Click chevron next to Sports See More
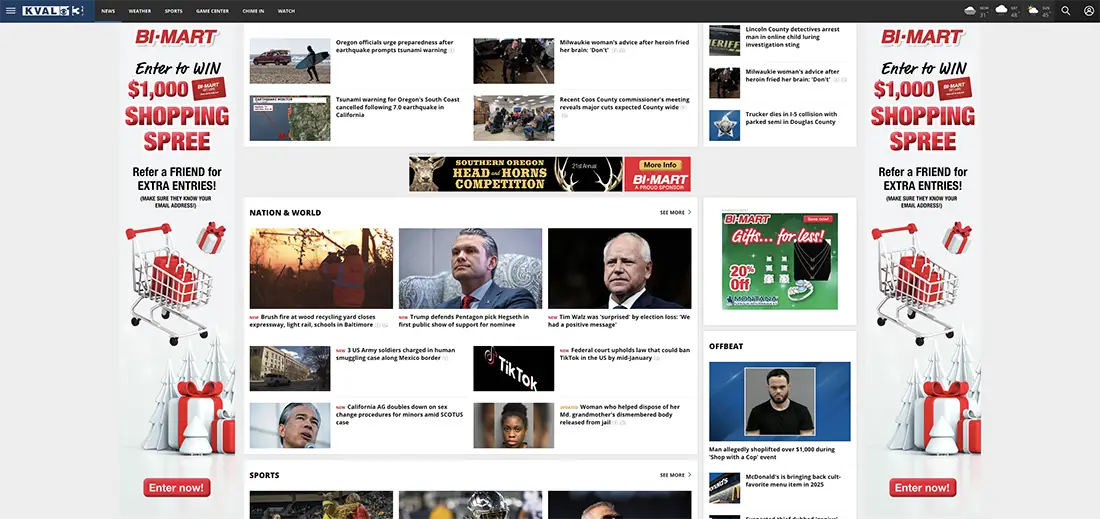Screen dimensions: 1100x519 [x=690, y=475]
